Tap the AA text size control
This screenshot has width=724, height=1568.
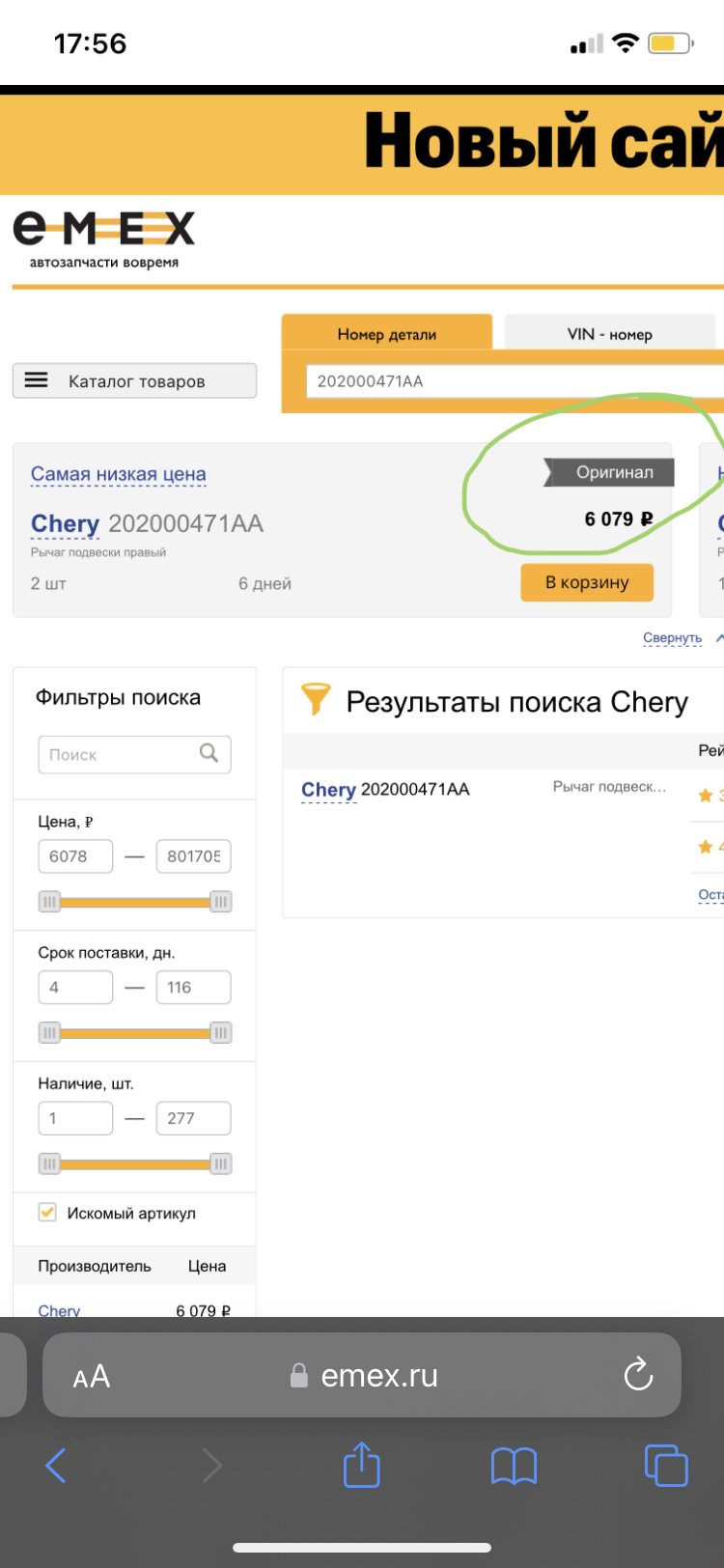click(x=90, y=1375)
